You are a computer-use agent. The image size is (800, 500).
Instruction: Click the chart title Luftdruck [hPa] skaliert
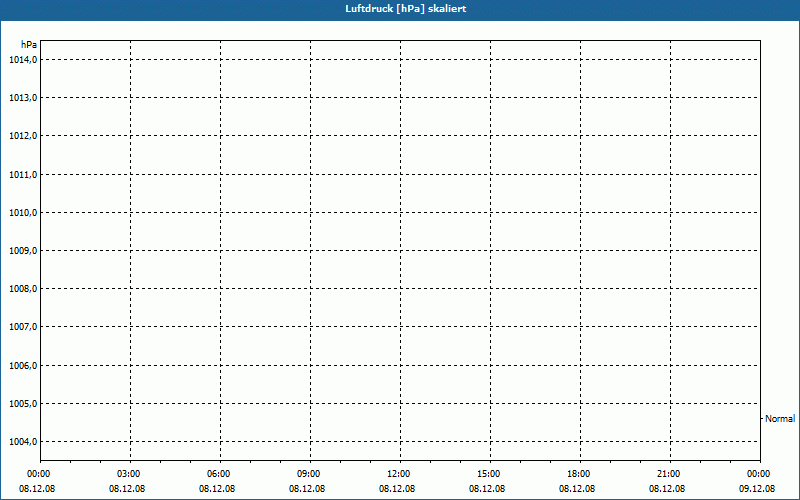tap(399, 8)
